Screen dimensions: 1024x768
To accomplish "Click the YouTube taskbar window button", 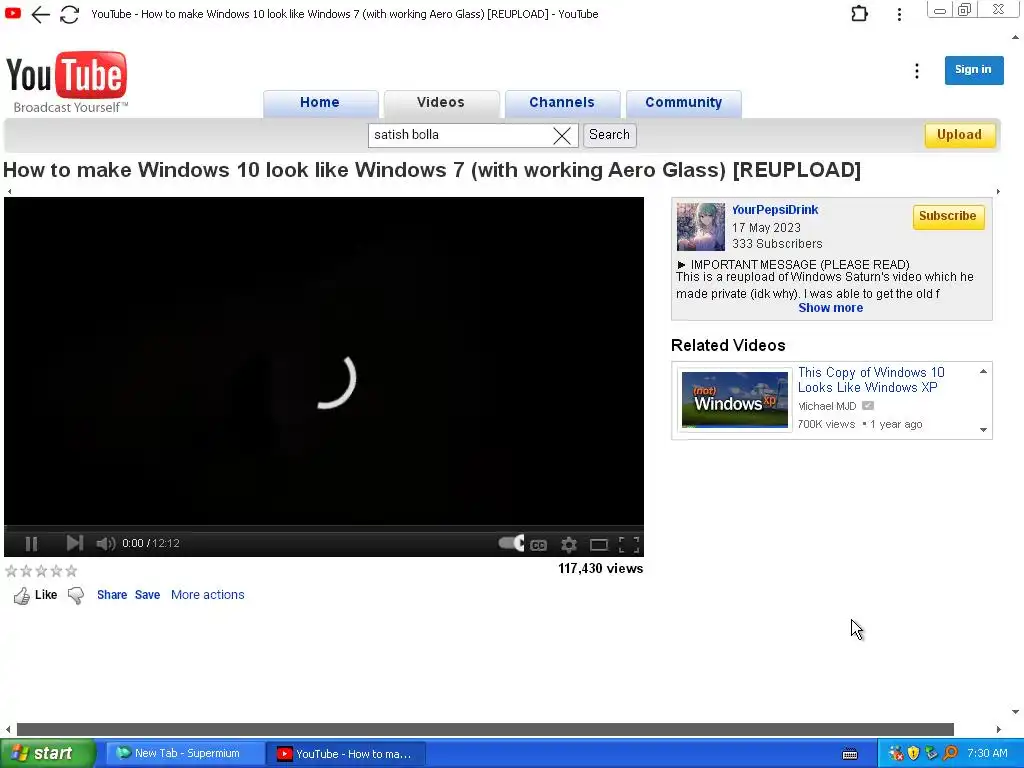I will coord(346,754).
